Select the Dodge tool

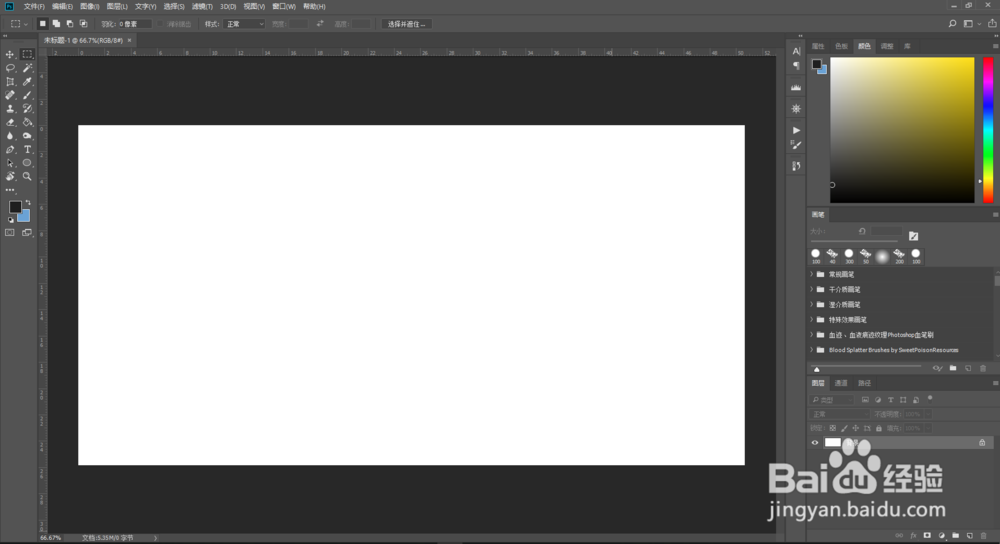tap(27, 136)
